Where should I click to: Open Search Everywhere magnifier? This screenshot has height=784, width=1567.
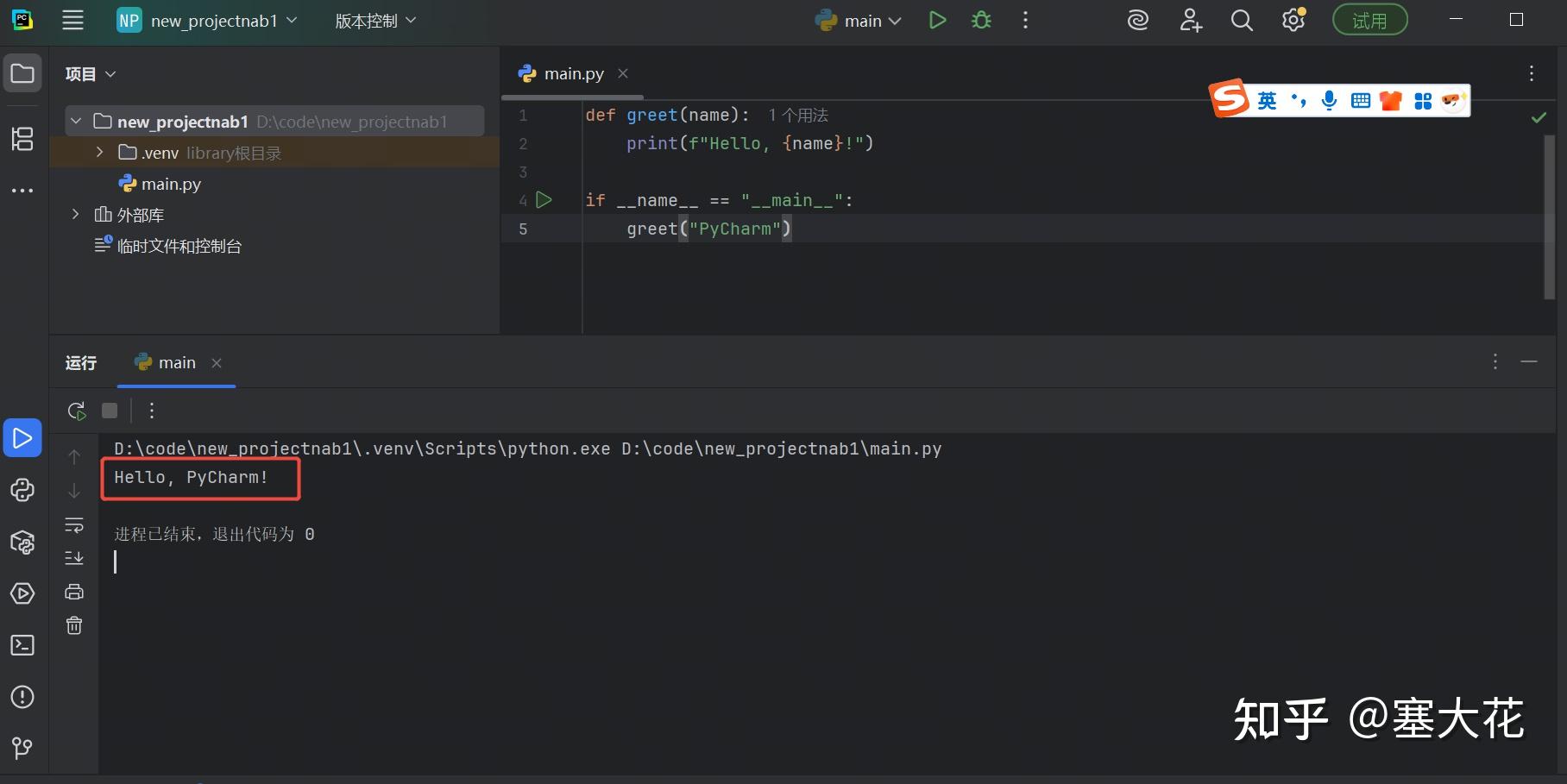click(x=1242, y=20)
